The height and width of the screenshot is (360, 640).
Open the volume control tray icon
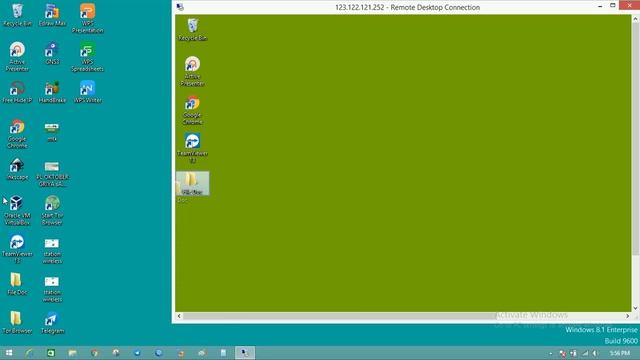(x=595, y=353)
